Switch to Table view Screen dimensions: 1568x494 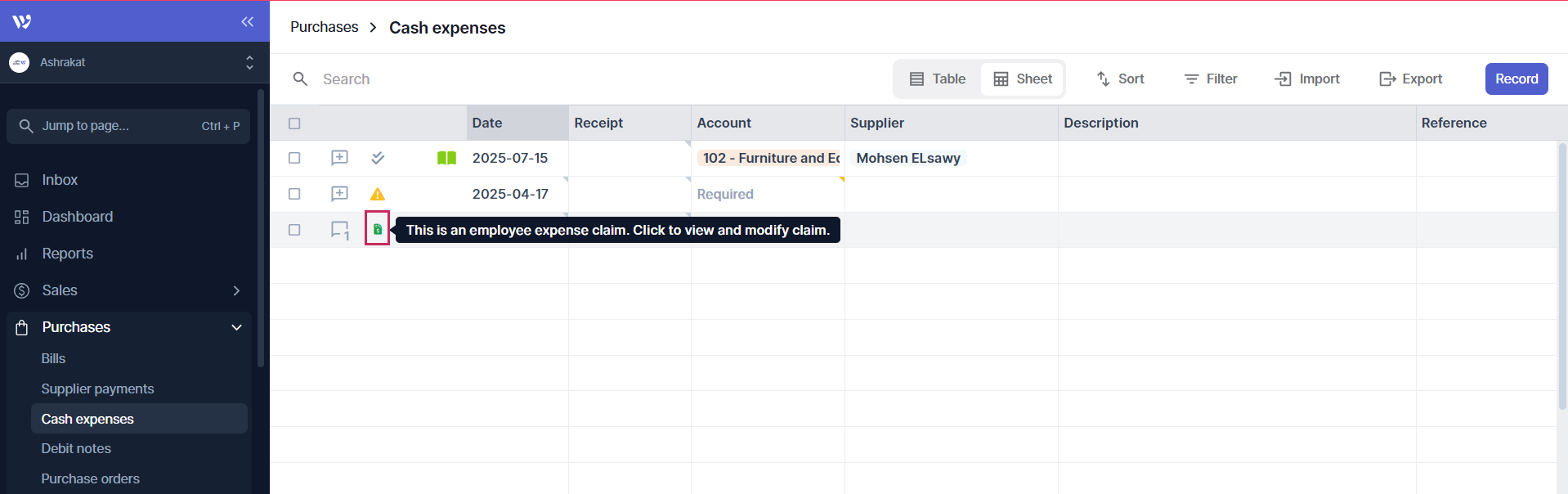938,79
